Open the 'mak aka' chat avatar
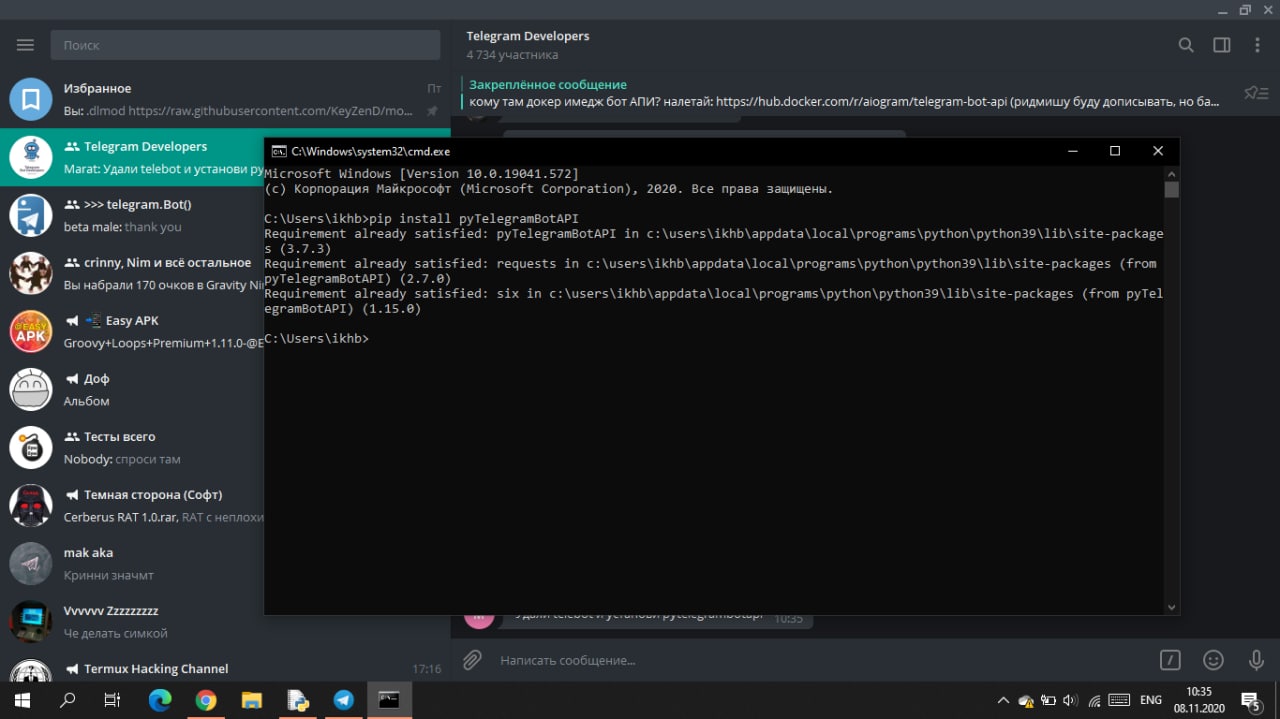 click(x=31, y=563)
